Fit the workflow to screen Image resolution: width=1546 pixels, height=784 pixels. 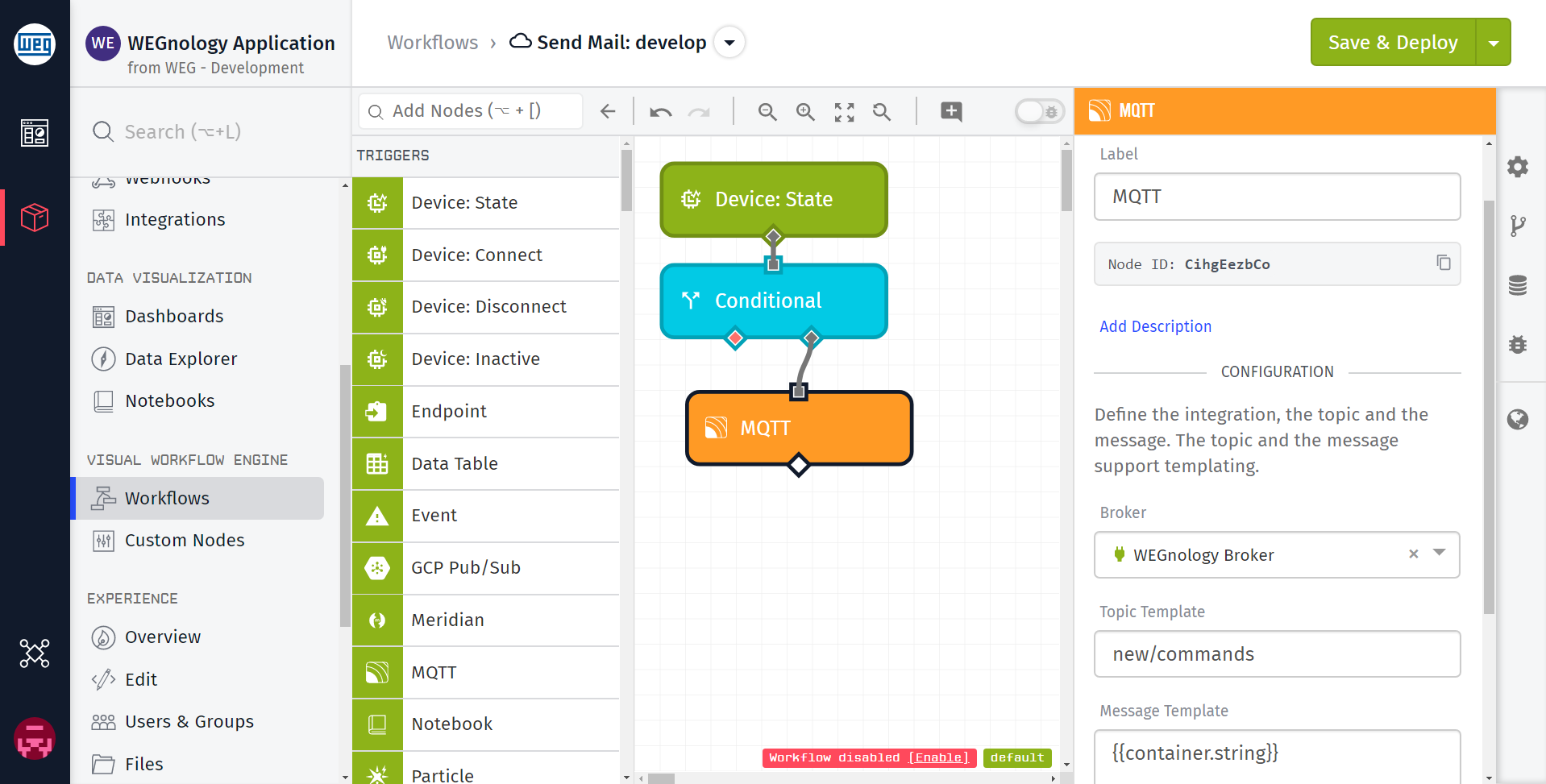click(x=844, y=112)
